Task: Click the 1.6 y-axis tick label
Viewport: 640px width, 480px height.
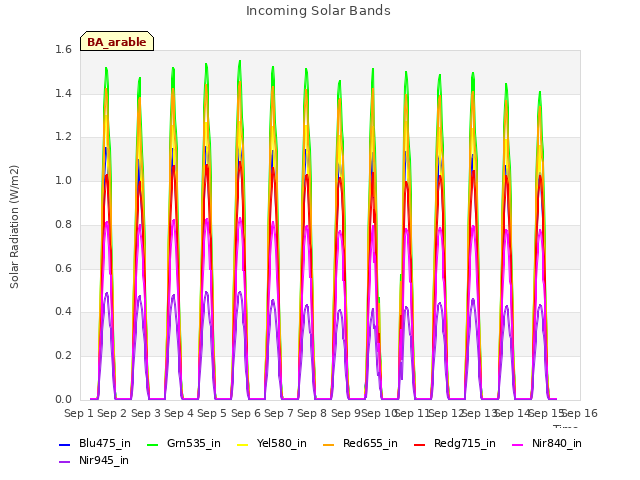Action: [x=63, y=49]
